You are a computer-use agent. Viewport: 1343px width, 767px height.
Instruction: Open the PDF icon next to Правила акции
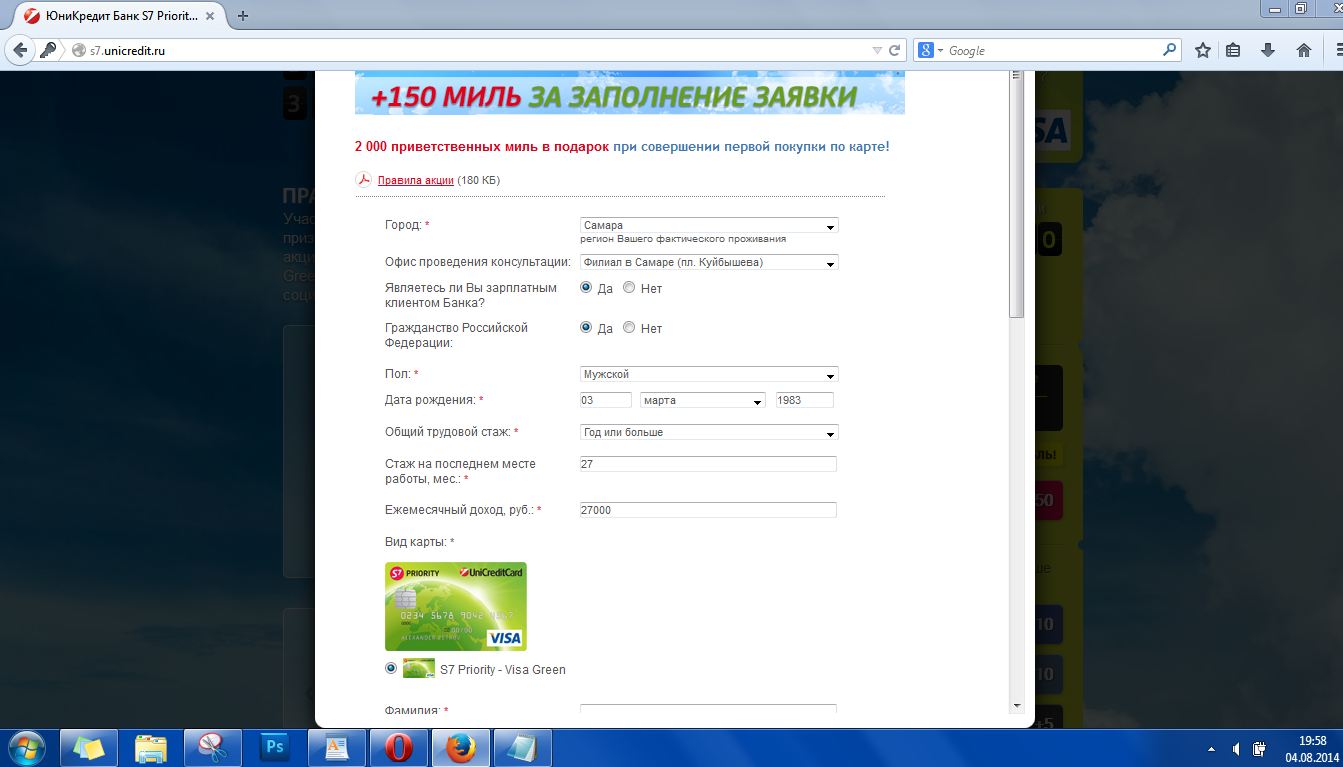[x=364, y=180]
